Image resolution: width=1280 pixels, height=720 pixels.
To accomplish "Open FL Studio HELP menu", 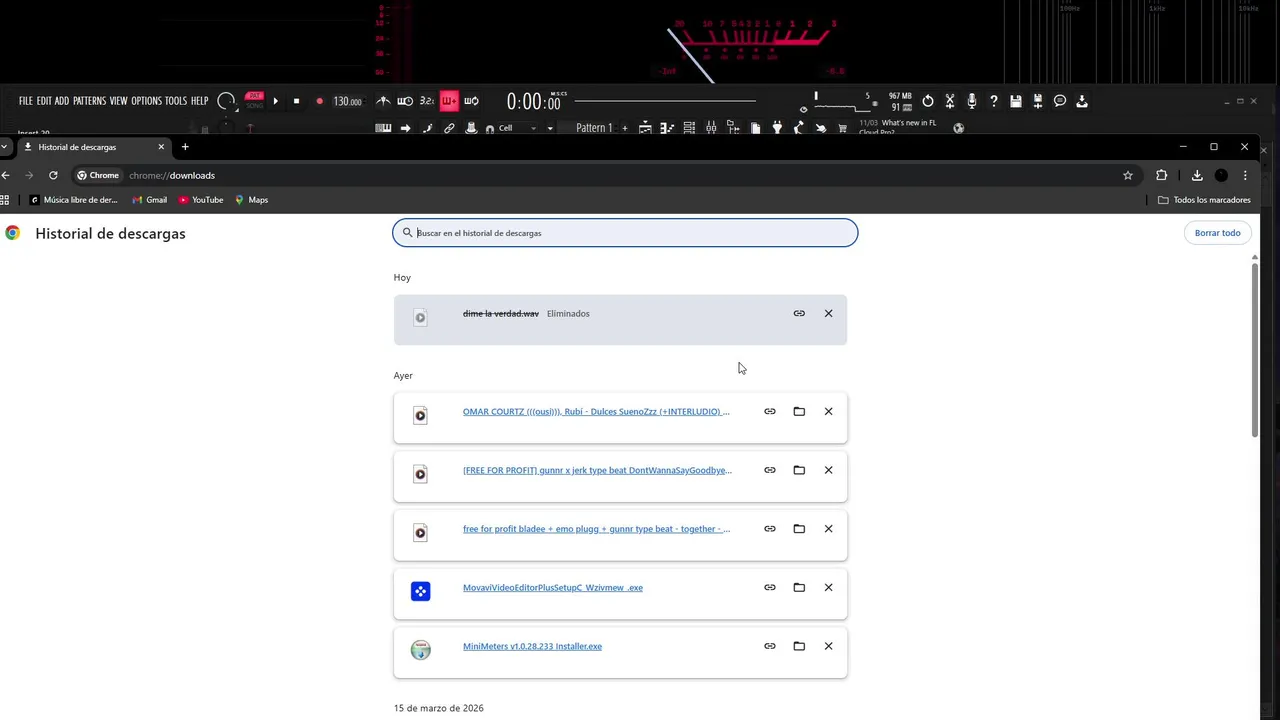I will click(200, 101).
